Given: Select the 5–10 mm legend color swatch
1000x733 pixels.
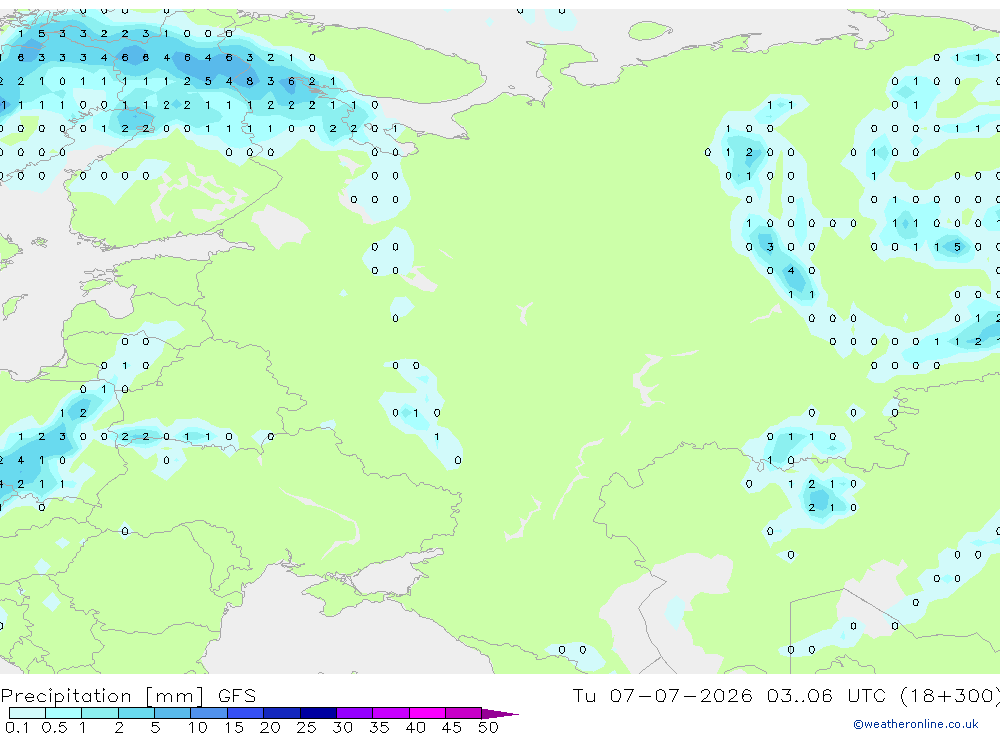Looking at the screenshot, I should coord(172,713).
